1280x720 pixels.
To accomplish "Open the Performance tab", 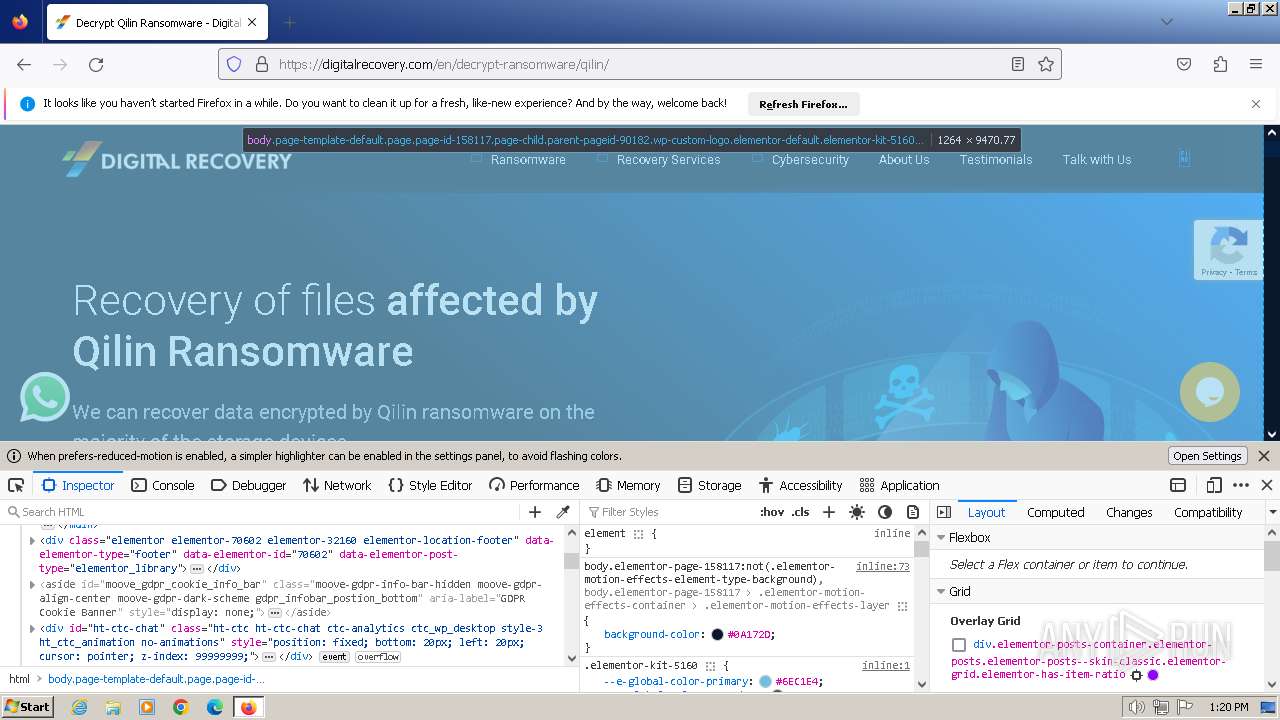I will coord(534,485).
